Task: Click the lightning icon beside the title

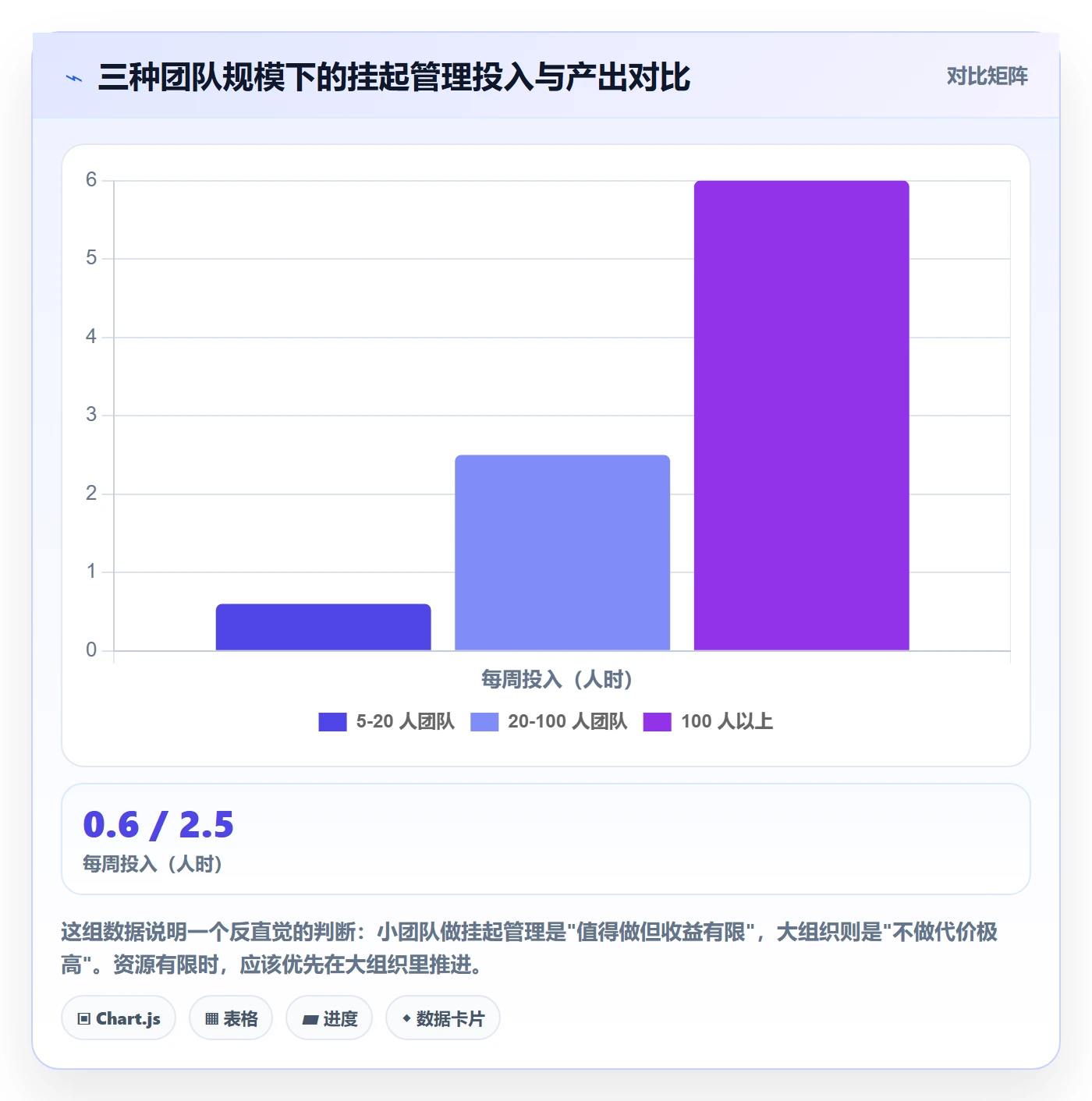Action: pyautogui.click(x=74, y=78)
